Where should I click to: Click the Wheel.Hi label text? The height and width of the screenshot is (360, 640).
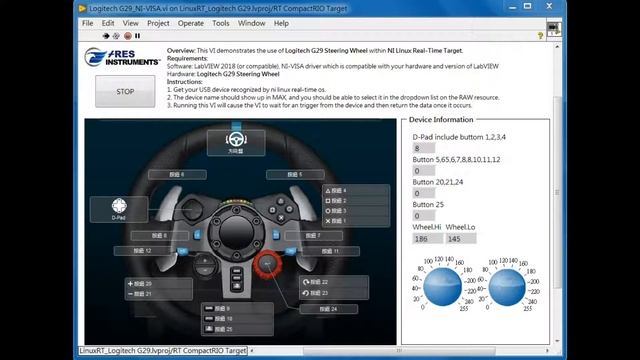pos(427,227)
